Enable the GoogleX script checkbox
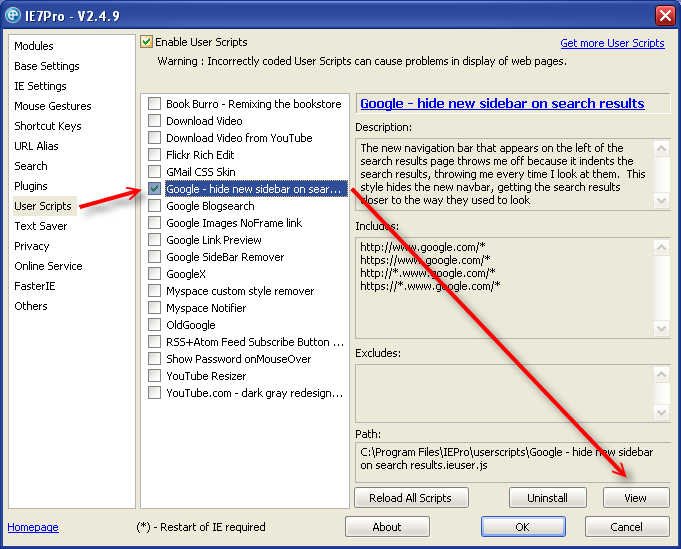681x549 pixels. coord(154,274)
